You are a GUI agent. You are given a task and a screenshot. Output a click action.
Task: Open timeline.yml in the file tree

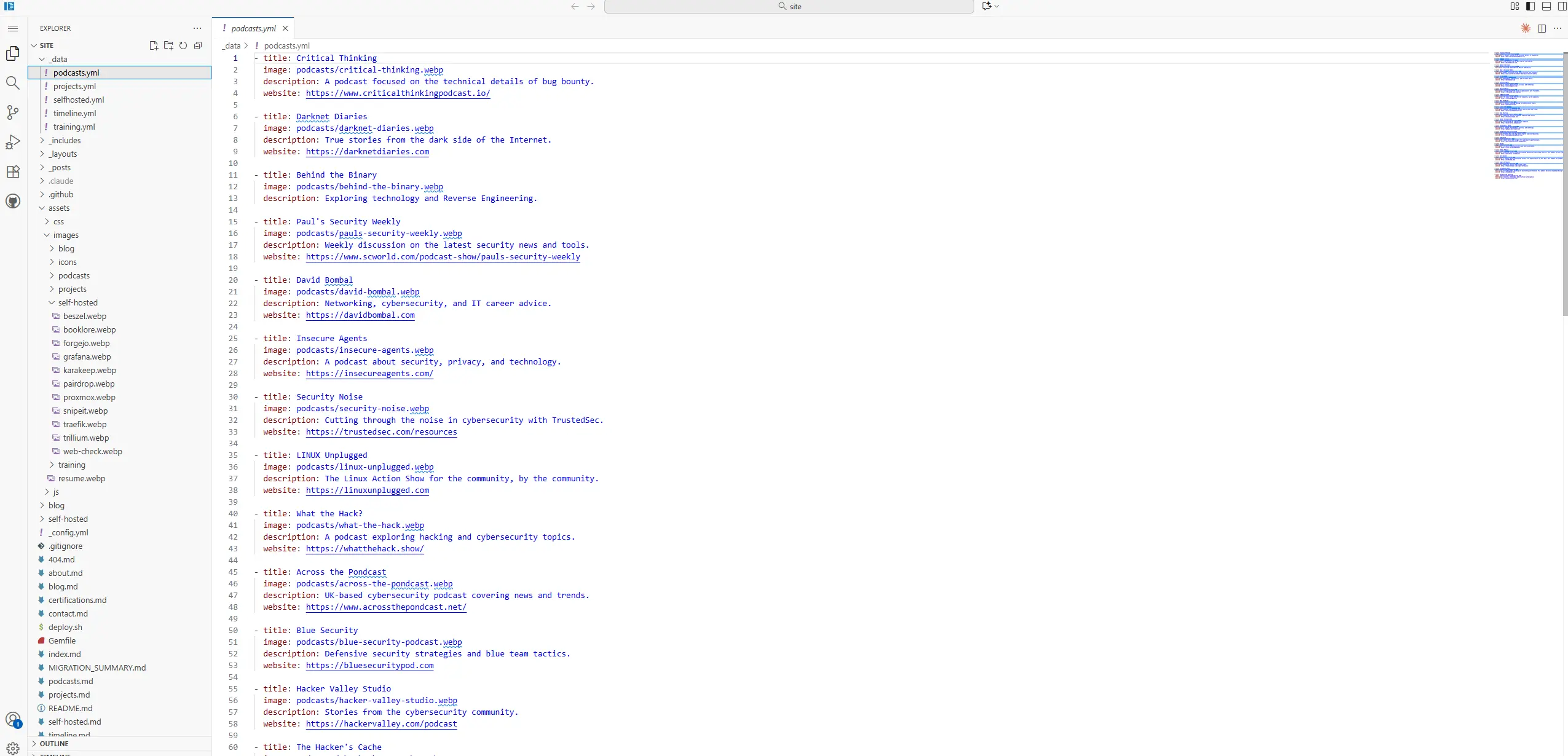click(x=74, y=113)
